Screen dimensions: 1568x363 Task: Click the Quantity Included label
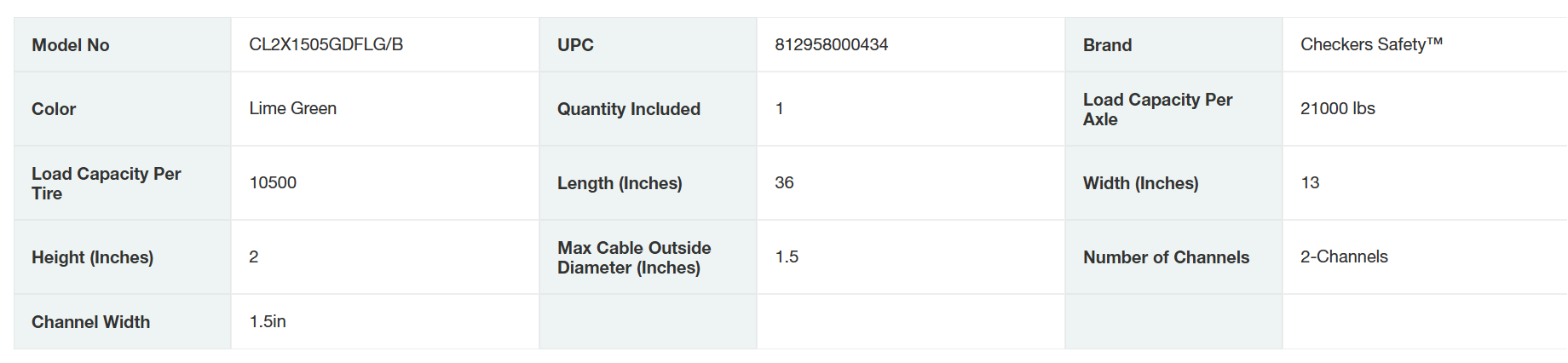click(x=628, y=109)
